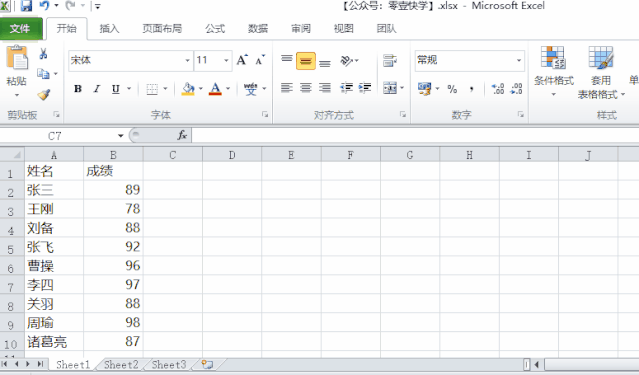Switch to the 插入 Insert tab
Image resolution: width=639 pixels, height=375 pixels.
coord(109,29)
